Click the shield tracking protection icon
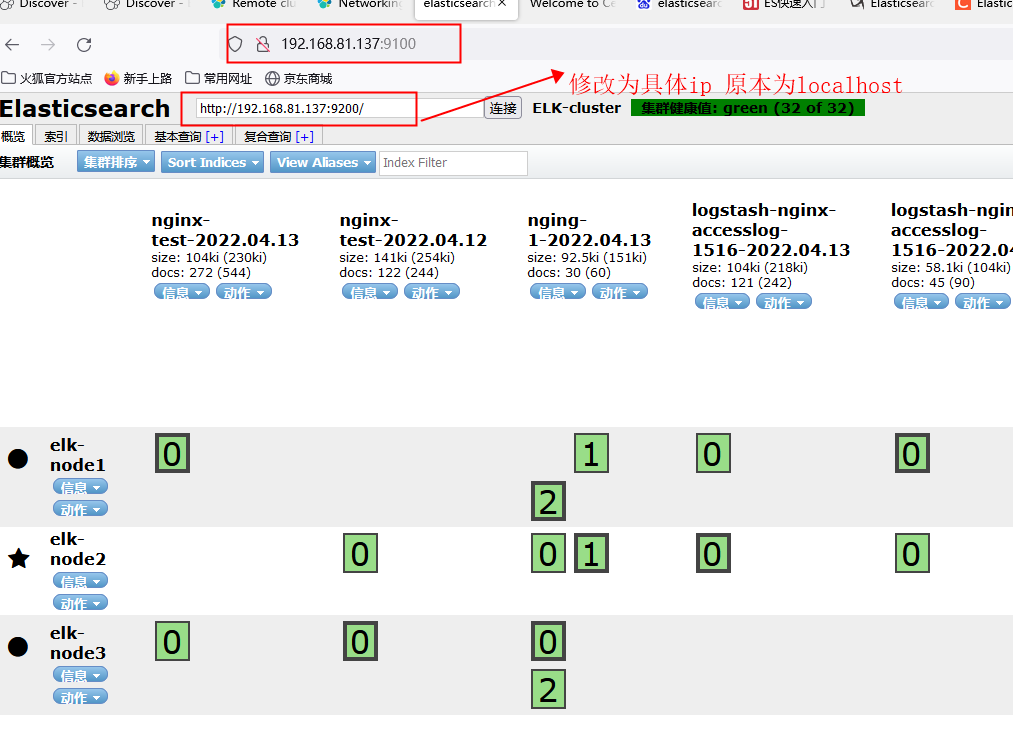The width and height of the screenshot is (1013, 734). 235,44
